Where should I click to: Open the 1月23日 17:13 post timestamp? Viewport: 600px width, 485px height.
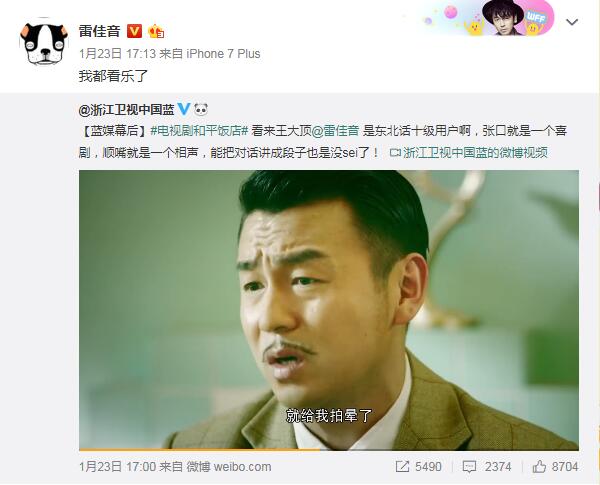coord(117,54)
